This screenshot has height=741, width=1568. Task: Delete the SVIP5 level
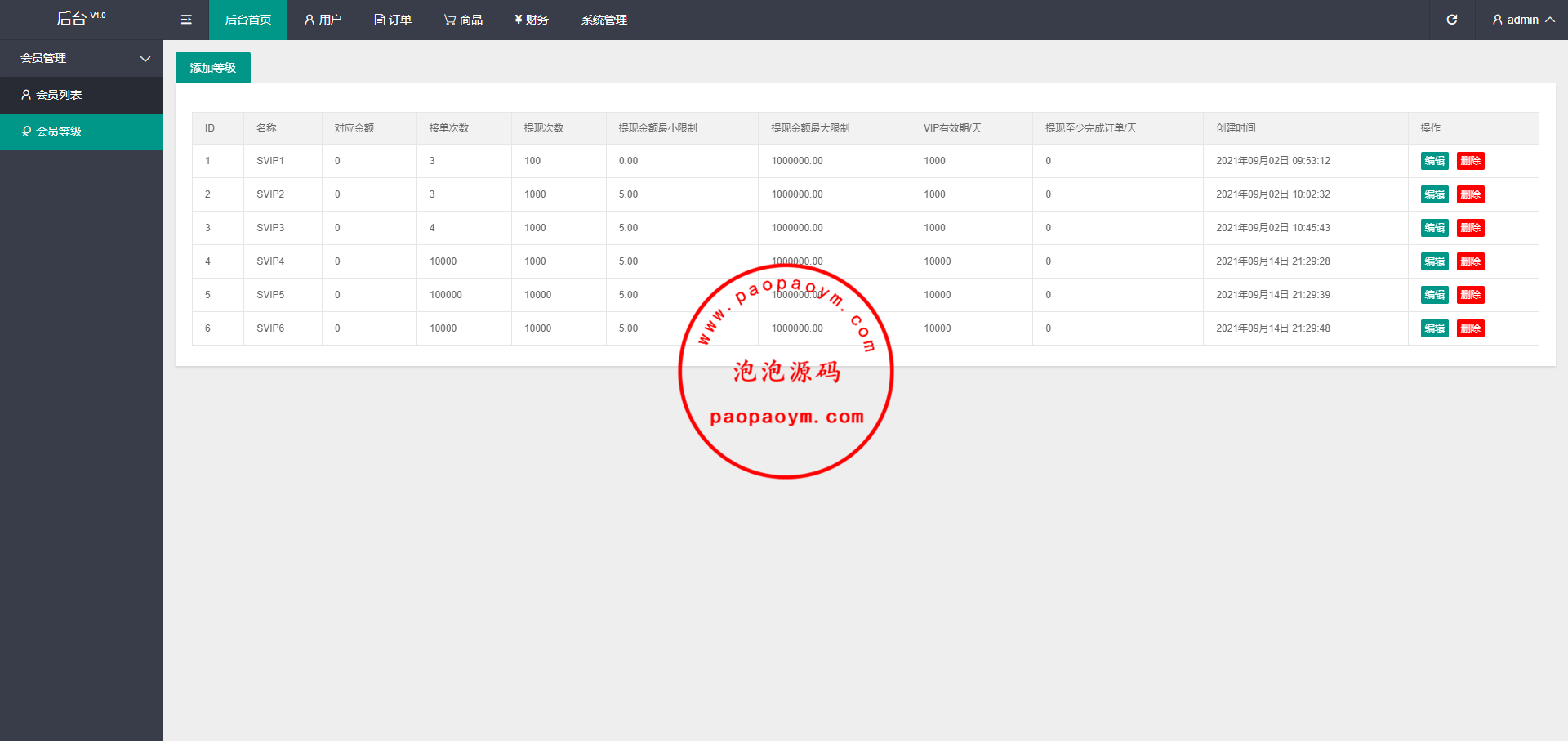pyautogui.click(x=1471, y=295)
